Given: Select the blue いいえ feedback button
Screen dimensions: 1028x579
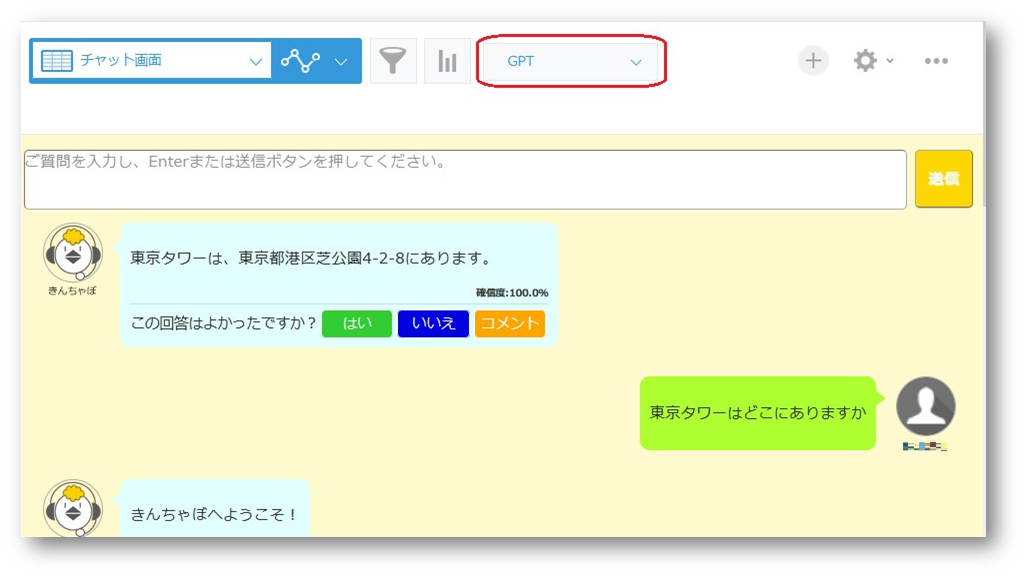Looking at the screenshot, I should (433, 324).
